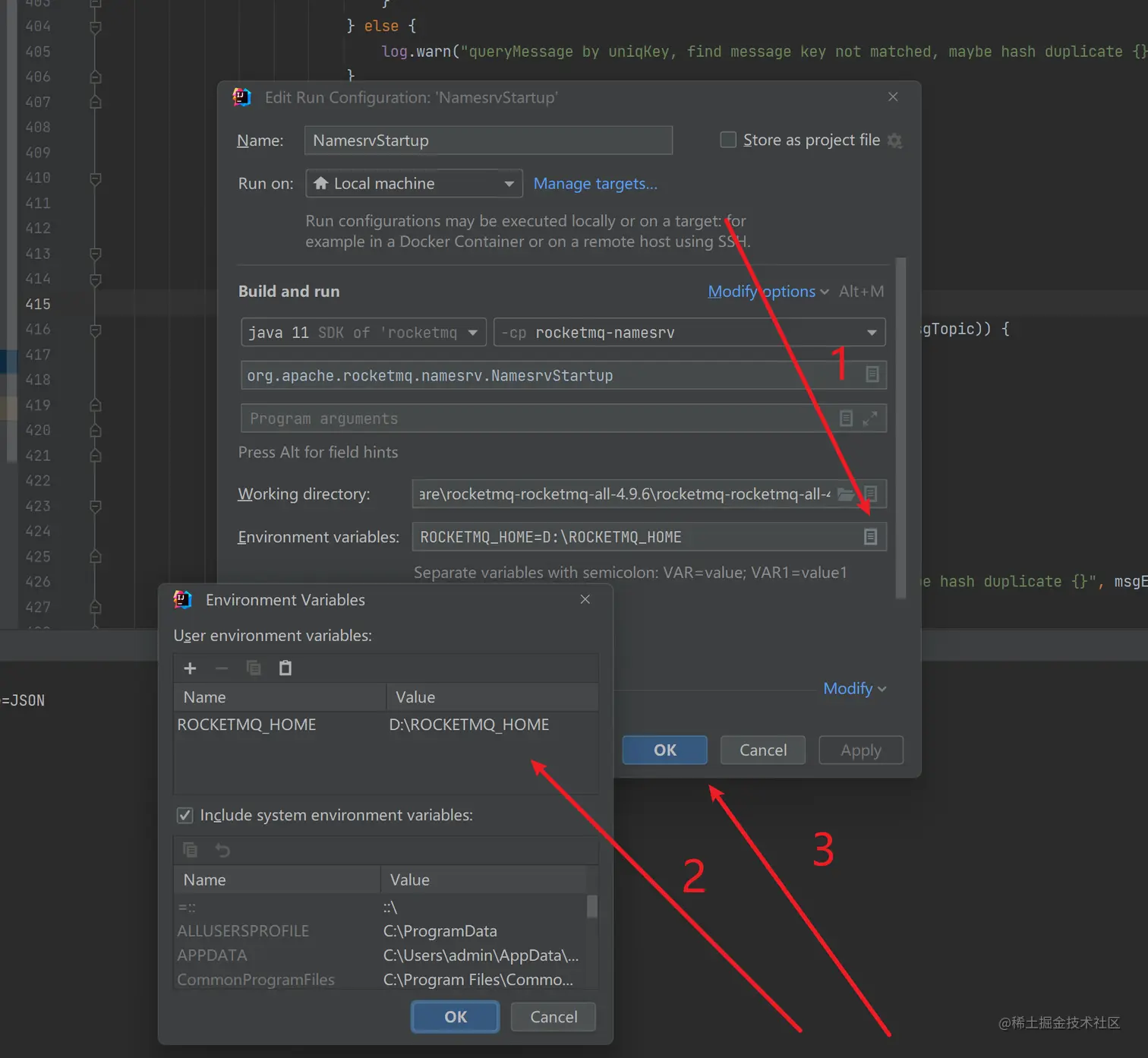Toggle code fold marker on editor line 404

[96, 27]
